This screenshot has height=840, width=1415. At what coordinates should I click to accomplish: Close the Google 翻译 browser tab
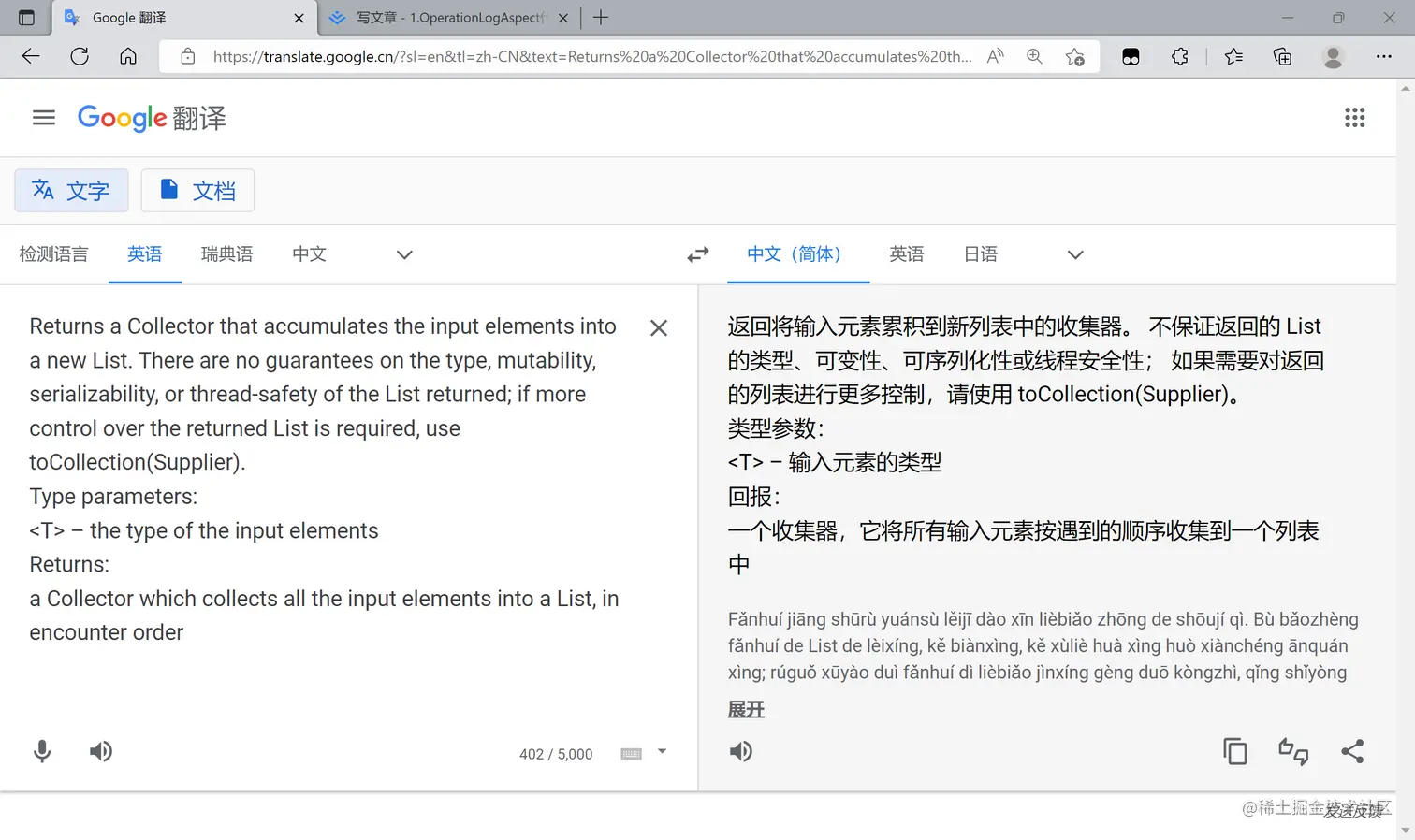pyautogui.click(x=299, y=18)
